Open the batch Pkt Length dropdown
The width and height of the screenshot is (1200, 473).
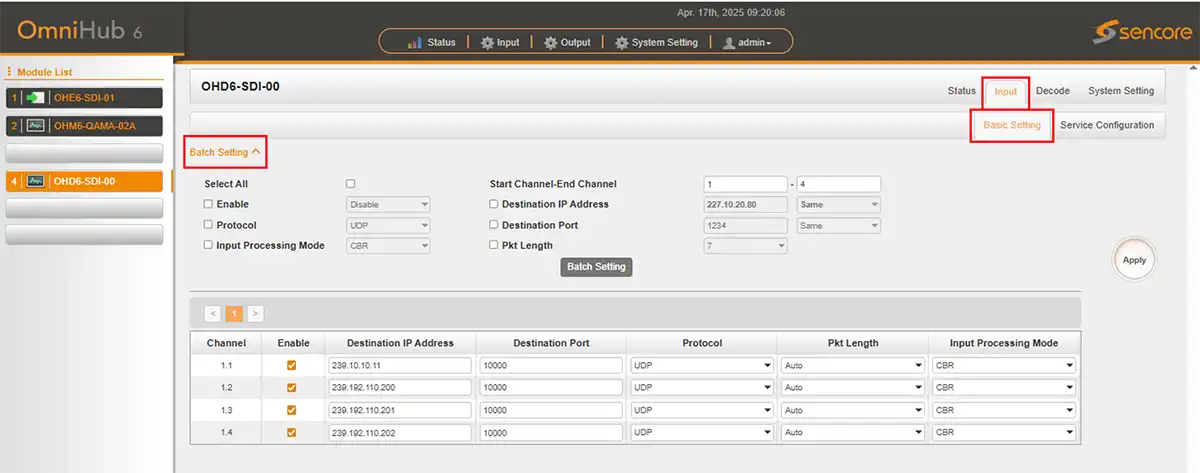click(746, 246)
